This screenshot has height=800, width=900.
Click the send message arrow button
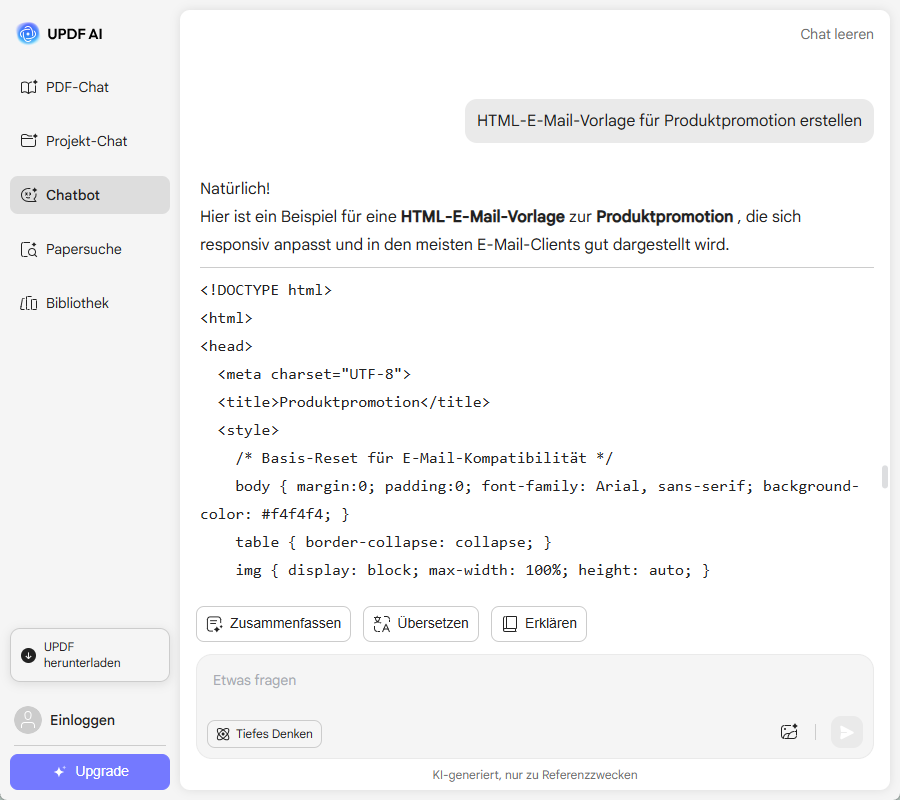[847, 732]
